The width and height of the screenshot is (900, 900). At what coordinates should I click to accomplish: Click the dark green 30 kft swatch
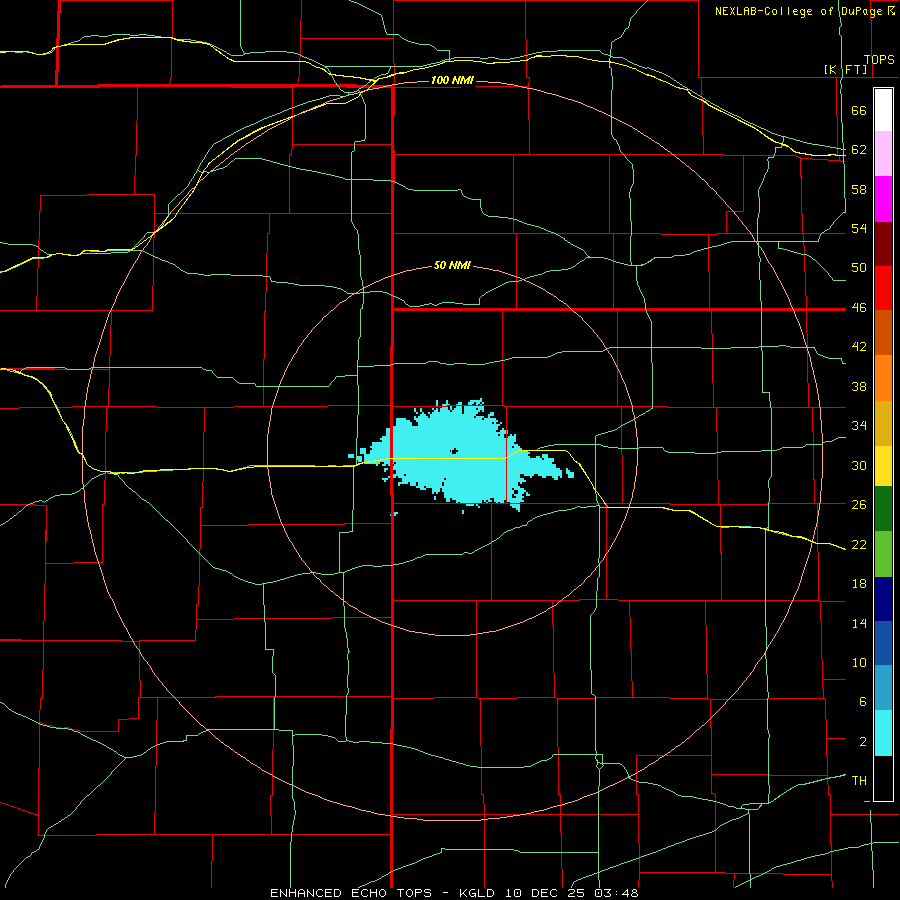pyautogui.click(x=883, y=509)
